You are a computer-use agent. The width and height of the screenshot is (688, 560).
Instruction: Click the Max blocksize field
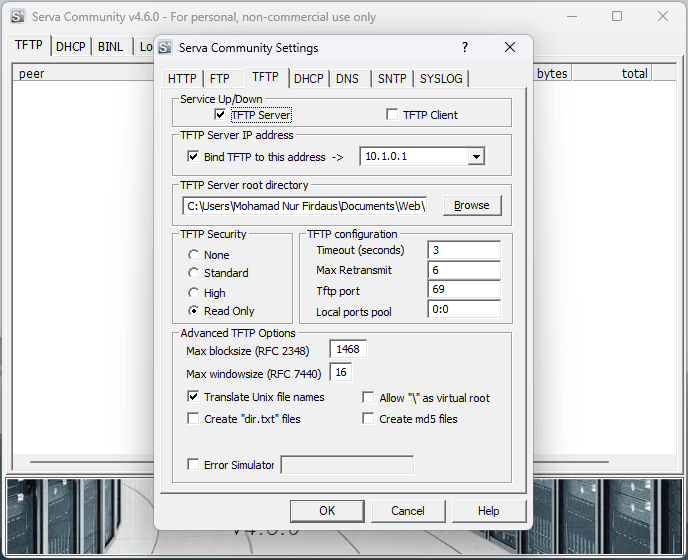348,350
